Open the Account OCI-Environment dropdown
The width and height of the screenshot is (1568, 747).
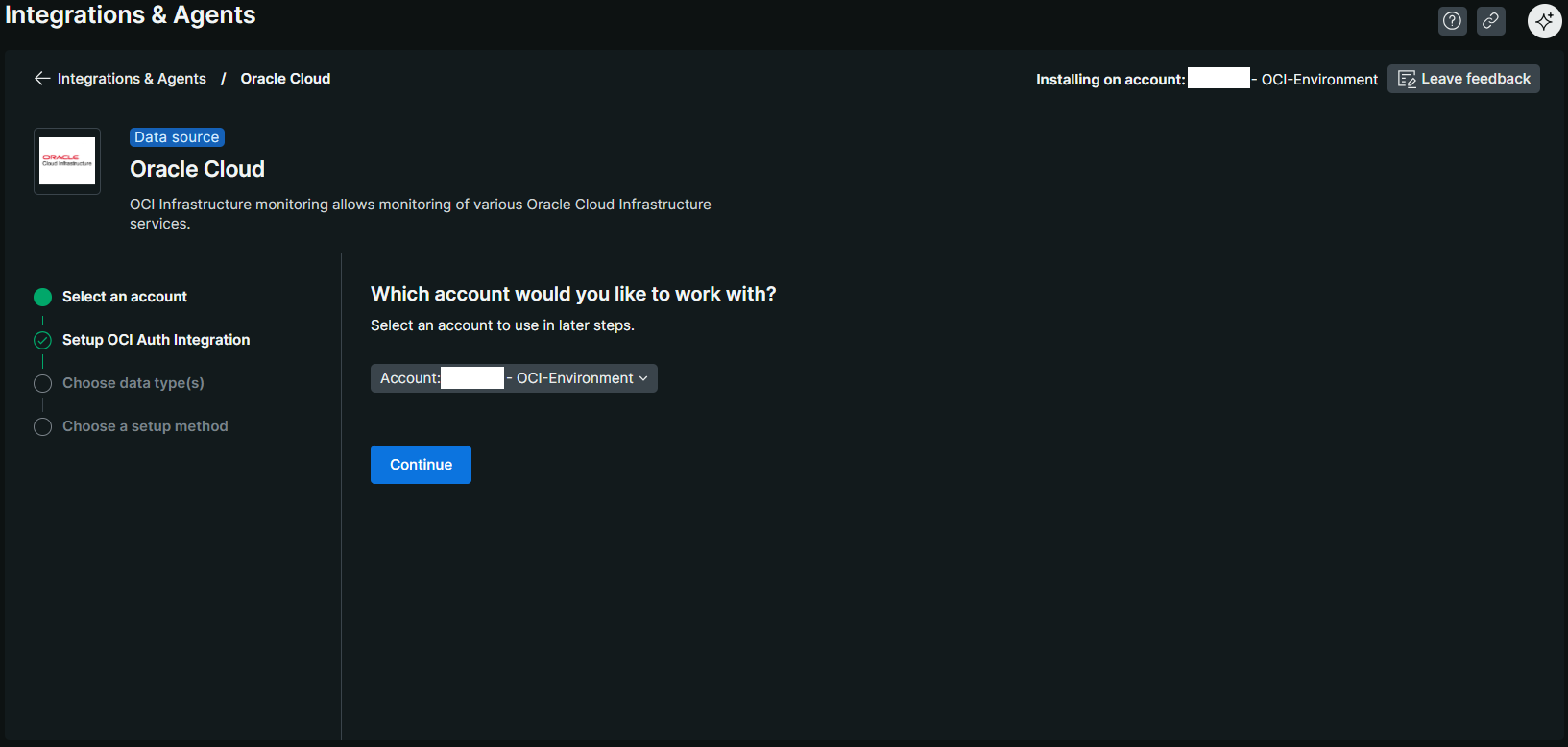(514, 378)
